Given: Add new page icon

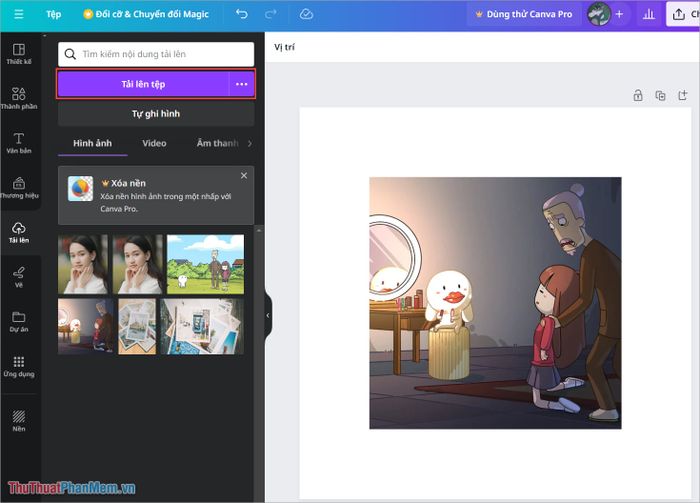Looking at the screenshot, I should point(683,95).
